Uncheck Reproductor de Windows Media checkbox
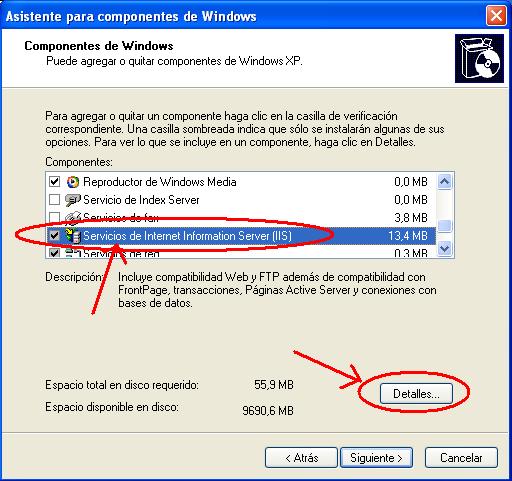This screenshot has width=512, height=481. 54,182
